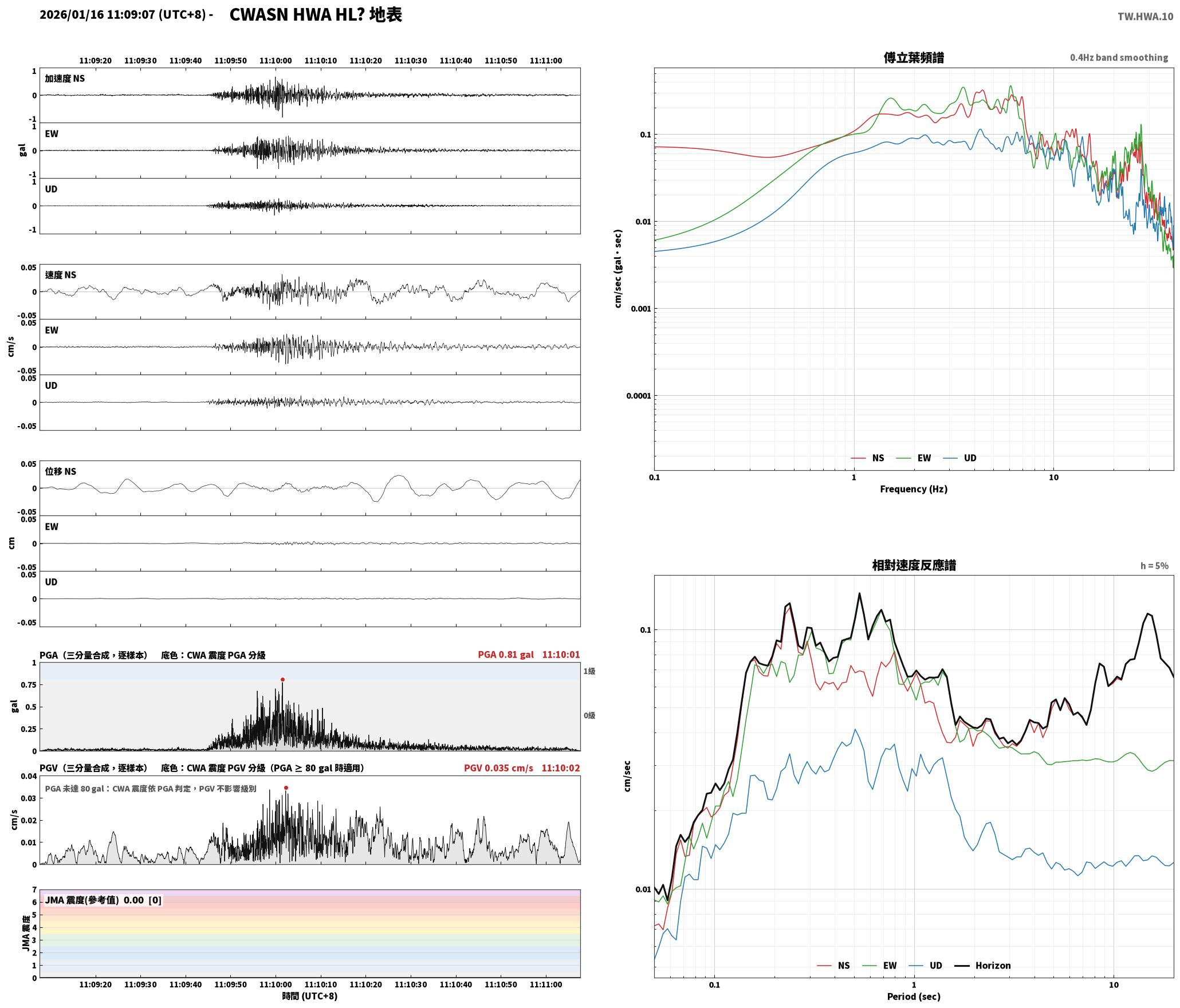Click the PGA 0.81 gal peak value label
1180x1008 pixels.
click(x=506, y=655)
